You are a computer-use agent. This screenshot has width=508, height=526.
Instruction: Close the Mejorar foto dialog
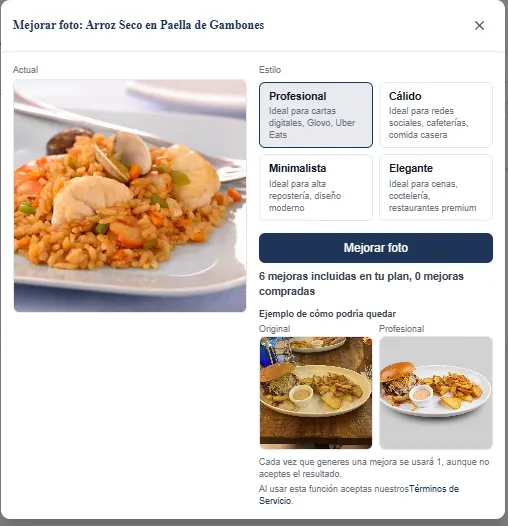point(479,25)
